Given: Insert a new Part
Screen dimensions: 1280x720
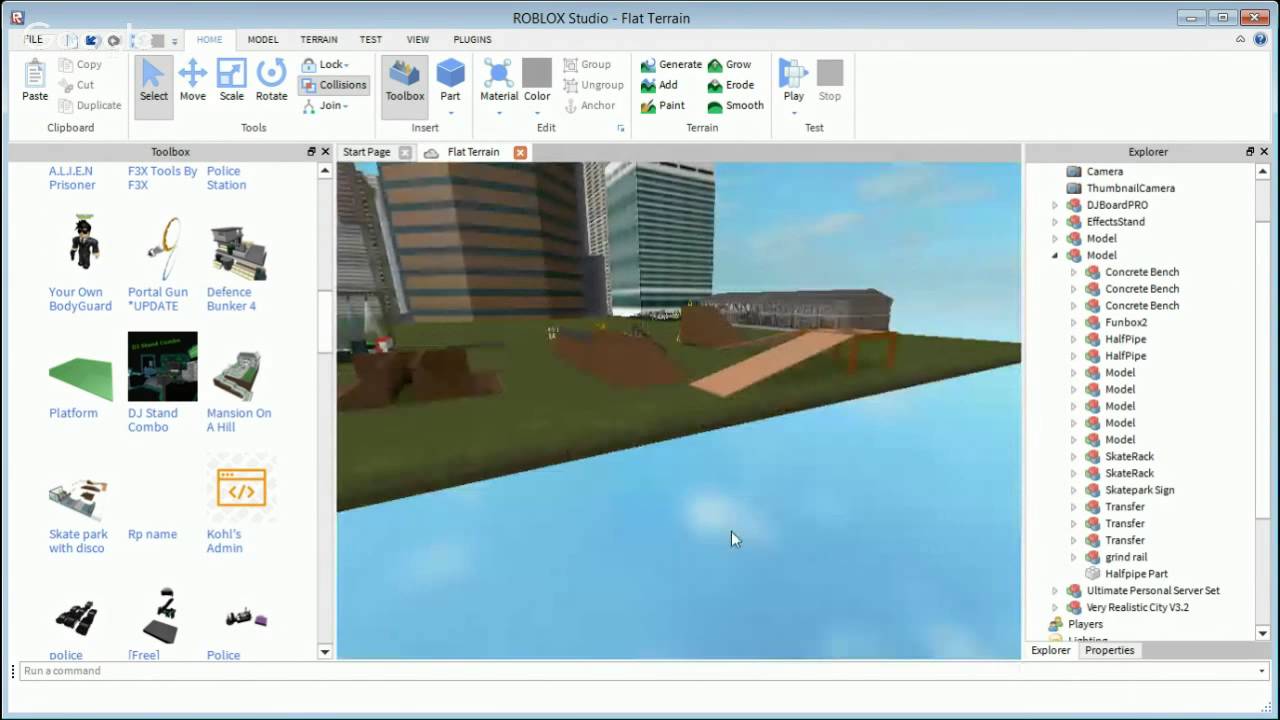Looking at the screenshot, I should [x=450, y=82].
